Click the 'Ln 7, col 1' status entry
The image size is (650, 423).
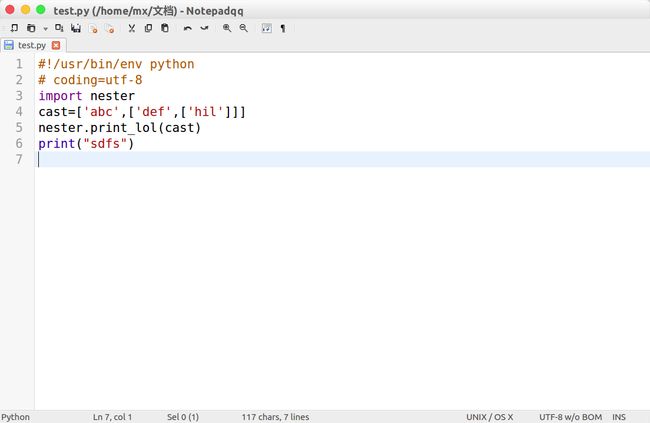(112, 417)
